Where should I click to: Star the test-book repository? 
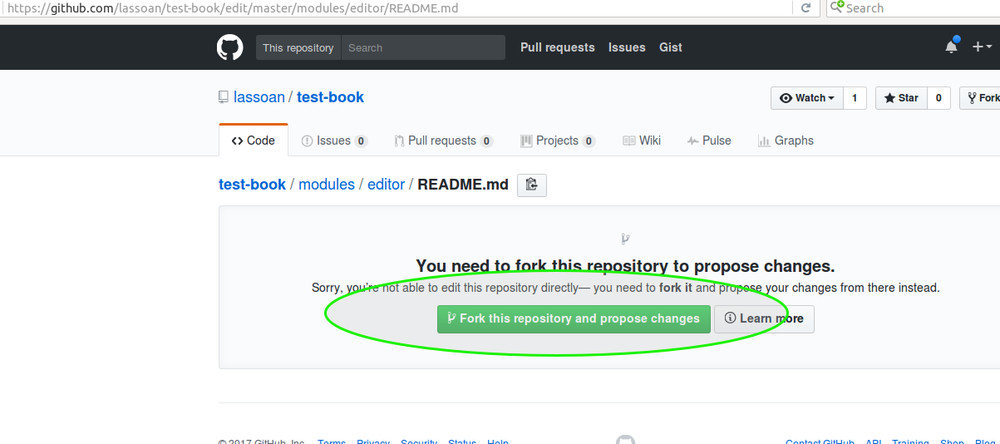[x=900, y=98]
